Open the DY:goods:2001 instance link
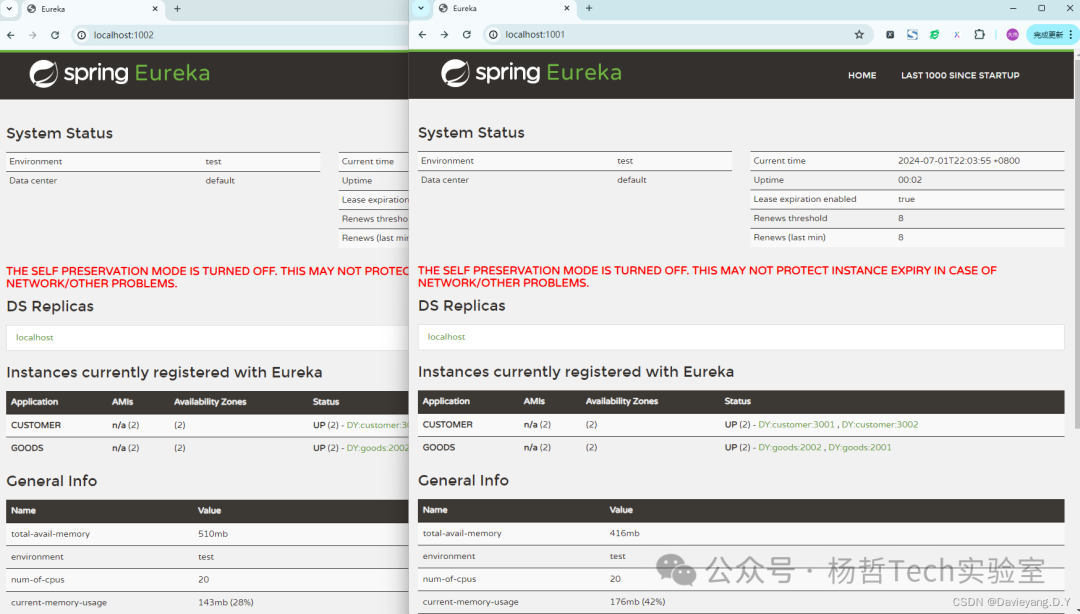Viewport: 1080px width, 614px height. click(x=859, y=447)
